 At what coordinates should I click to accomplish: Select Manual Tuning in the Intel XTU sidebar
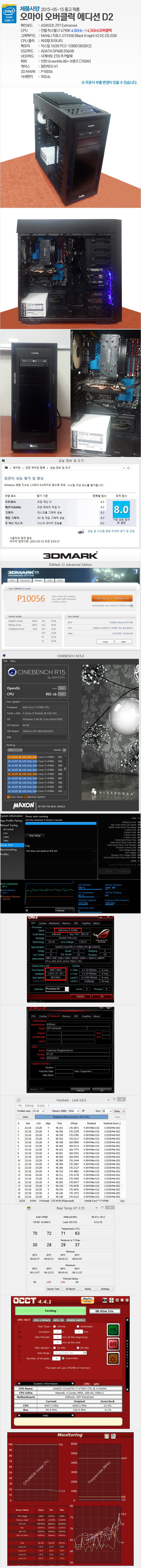point(9,825)
